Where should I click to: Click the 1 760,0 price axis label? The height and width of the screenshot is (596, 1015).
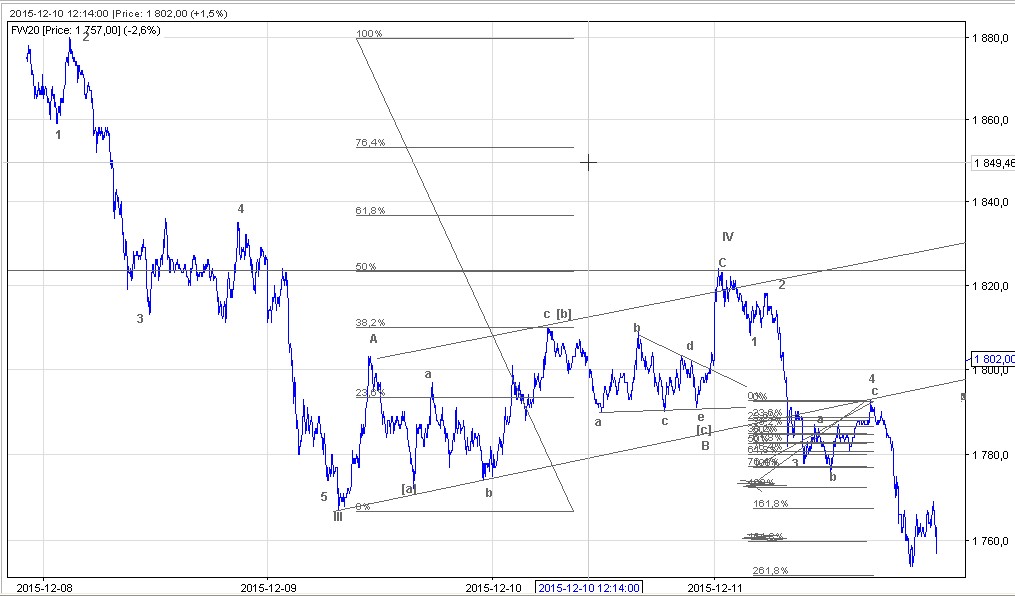click(990, 541)
